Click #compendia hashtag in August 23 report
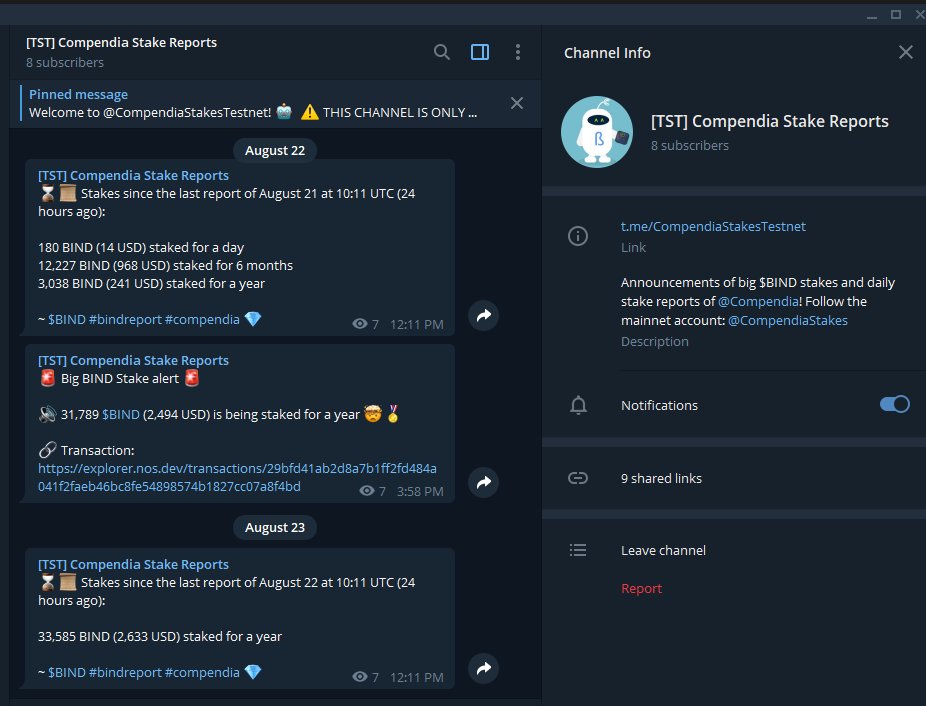Screen dimensions: 926x706 tap(202, 672)
